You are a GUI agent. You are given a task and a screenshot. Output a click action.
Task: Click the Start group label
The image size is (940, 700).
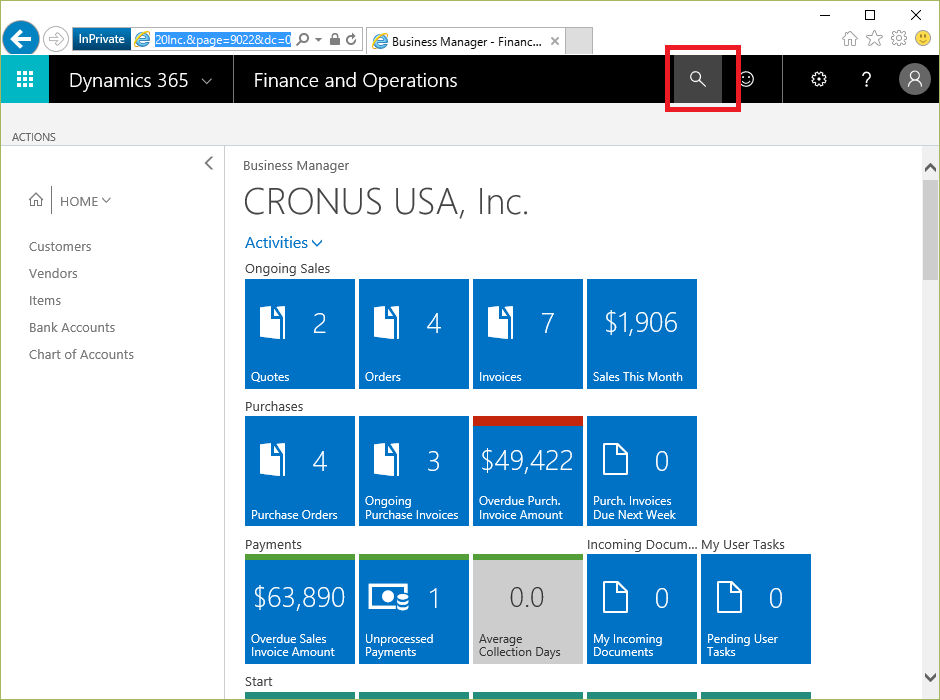258,681
